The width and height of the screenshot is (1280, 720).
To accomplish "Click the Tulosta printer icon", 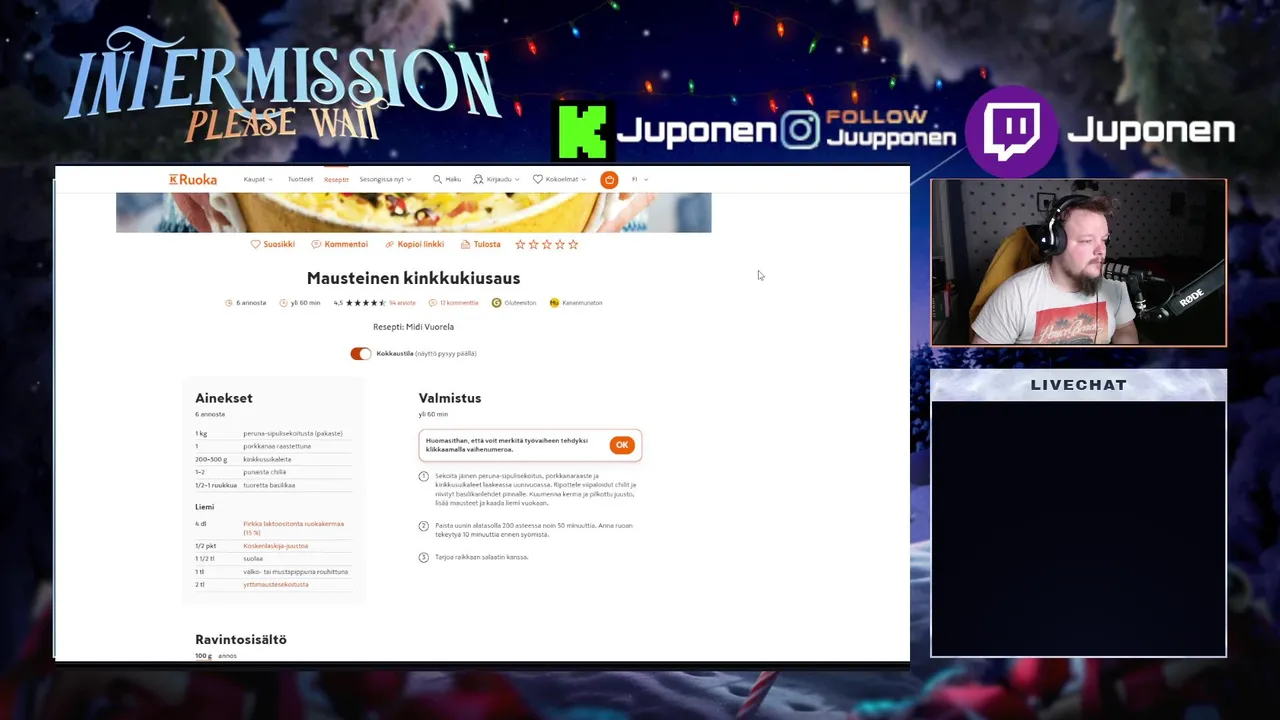I will 465,244.
